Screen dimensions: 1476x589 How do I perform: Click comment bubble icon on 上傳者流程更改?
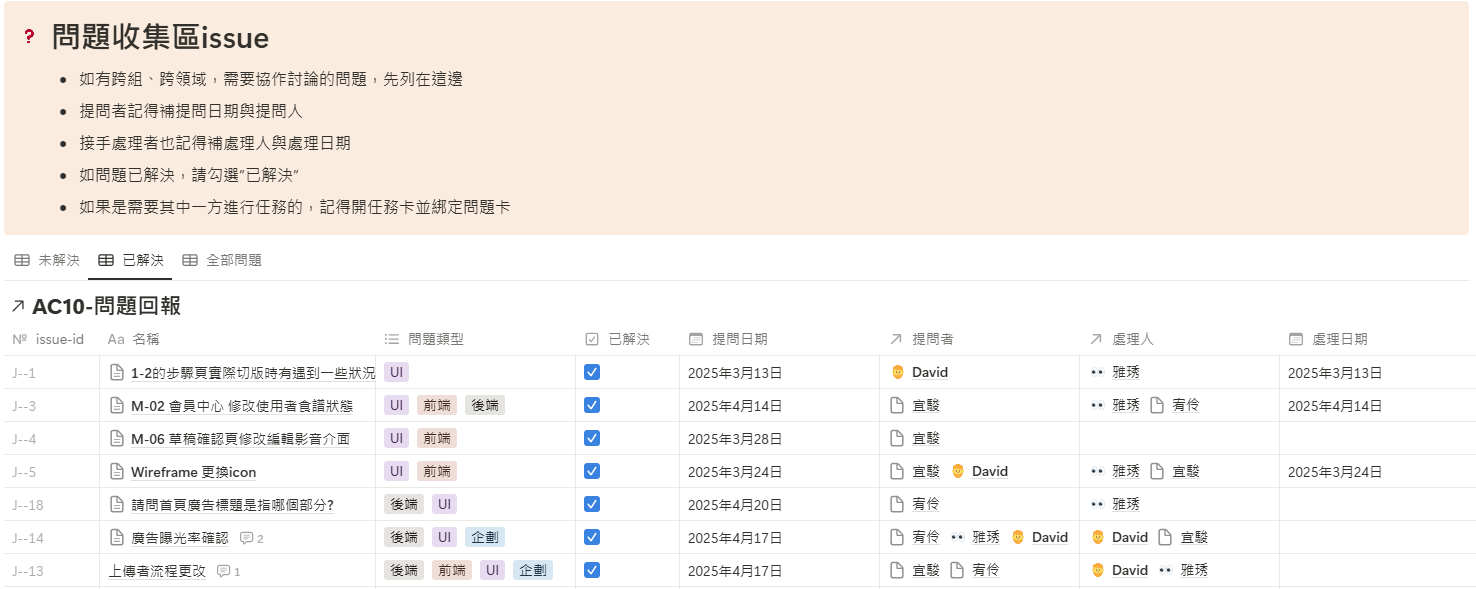click(223, 571)
